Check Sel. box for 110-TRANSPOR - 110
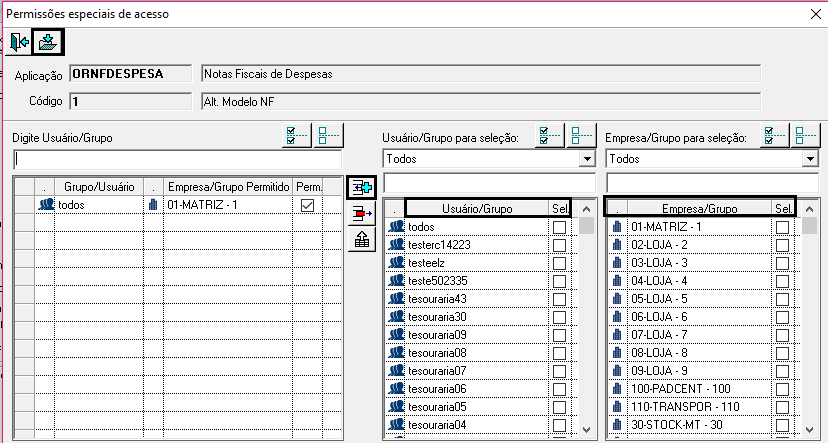Viewport: 828px width, 443px height. 783,407
